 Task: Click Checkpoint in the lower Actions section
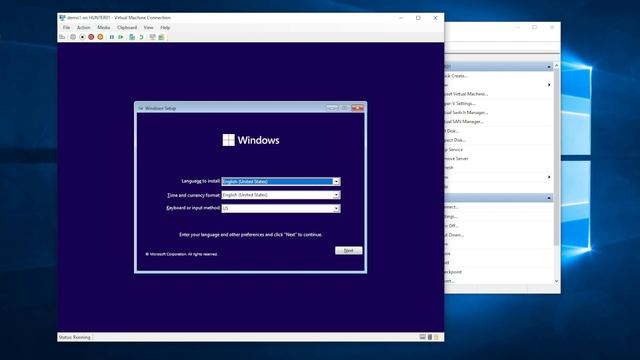point(453,272)
